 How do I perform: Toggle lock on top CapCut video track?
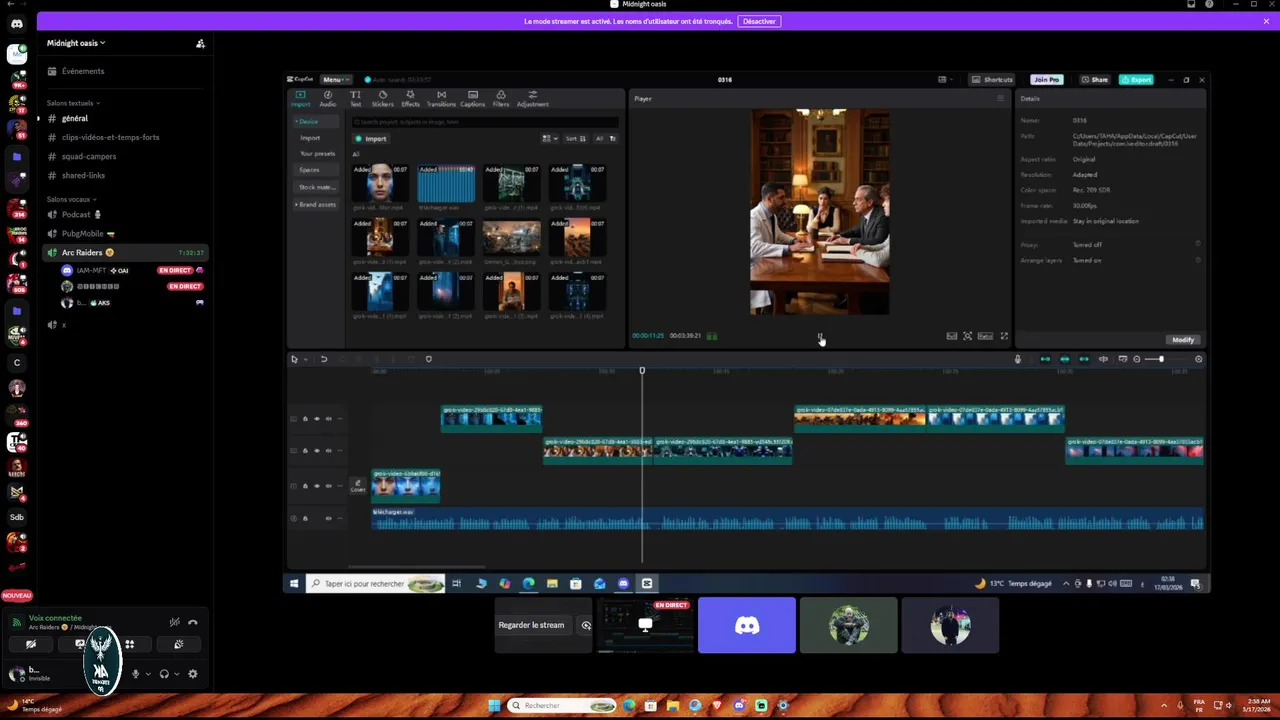pos(305,419)
